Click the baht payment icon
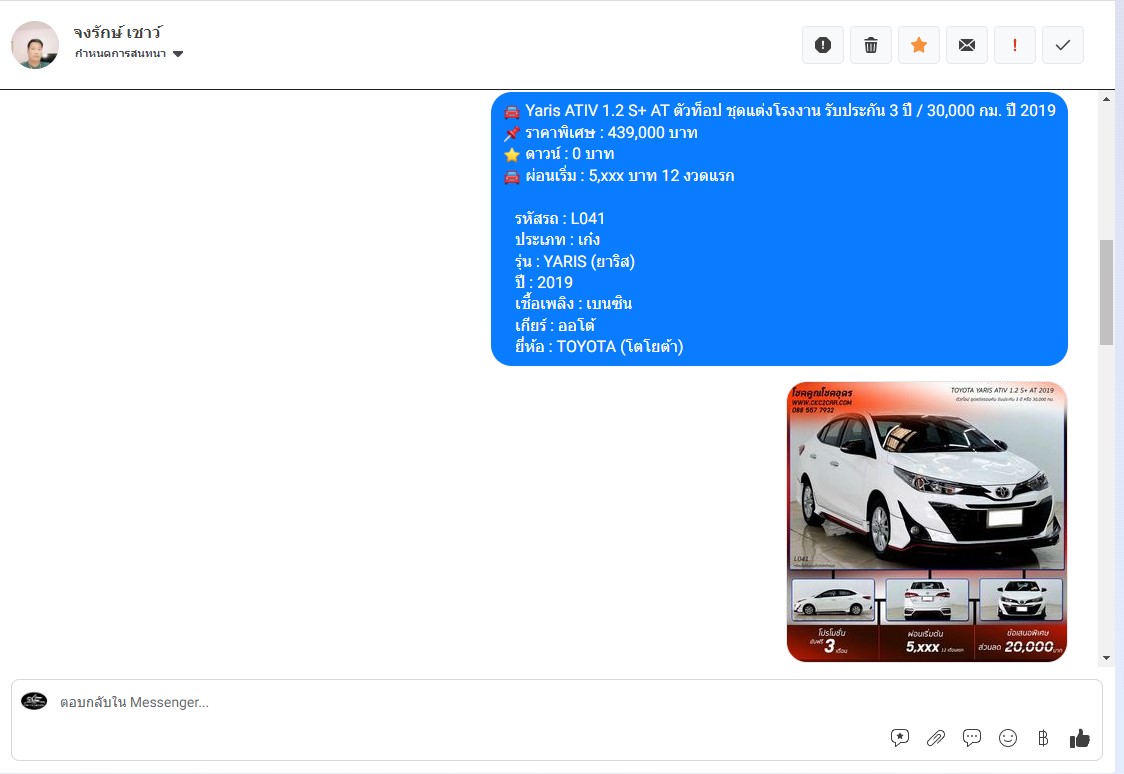Viewport: 1124px width, 774px height. point(1043,737)
